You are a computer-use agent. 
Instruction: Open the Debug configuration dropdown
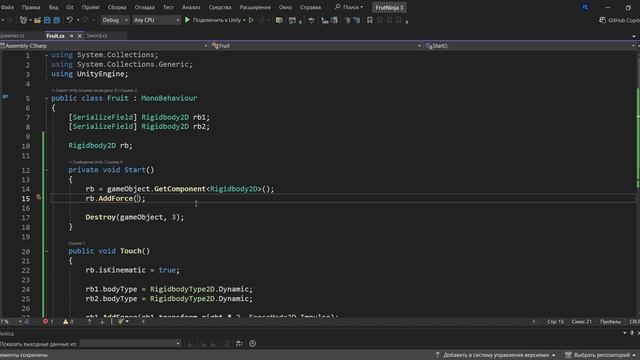pyautogui.click(x=115, y=20)
